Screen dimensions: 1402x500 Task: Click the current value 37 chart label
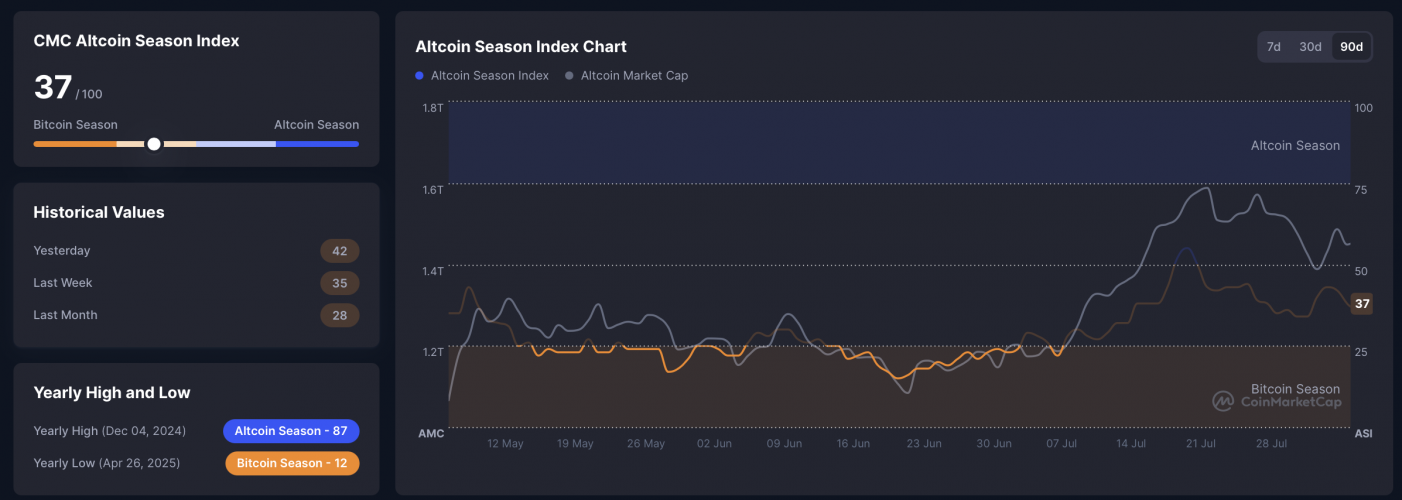[x=1361, y=304]
